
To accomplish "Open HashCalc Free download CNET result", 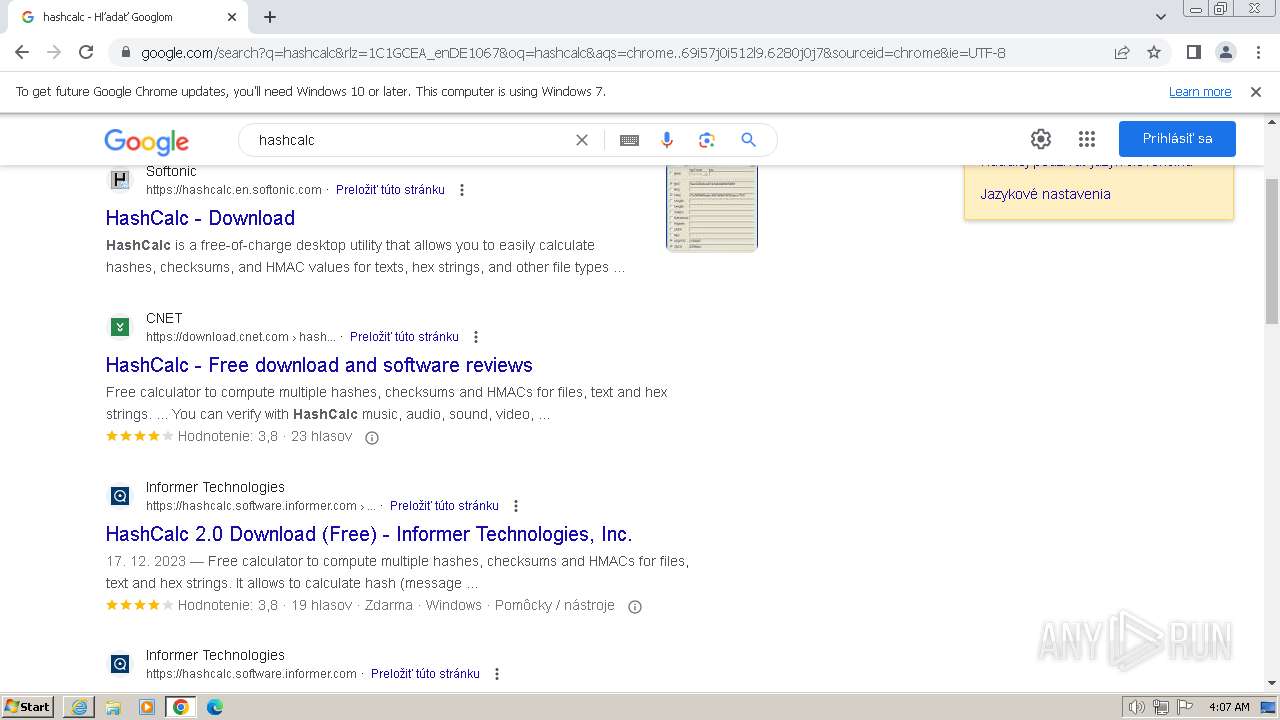I will 319,365.
